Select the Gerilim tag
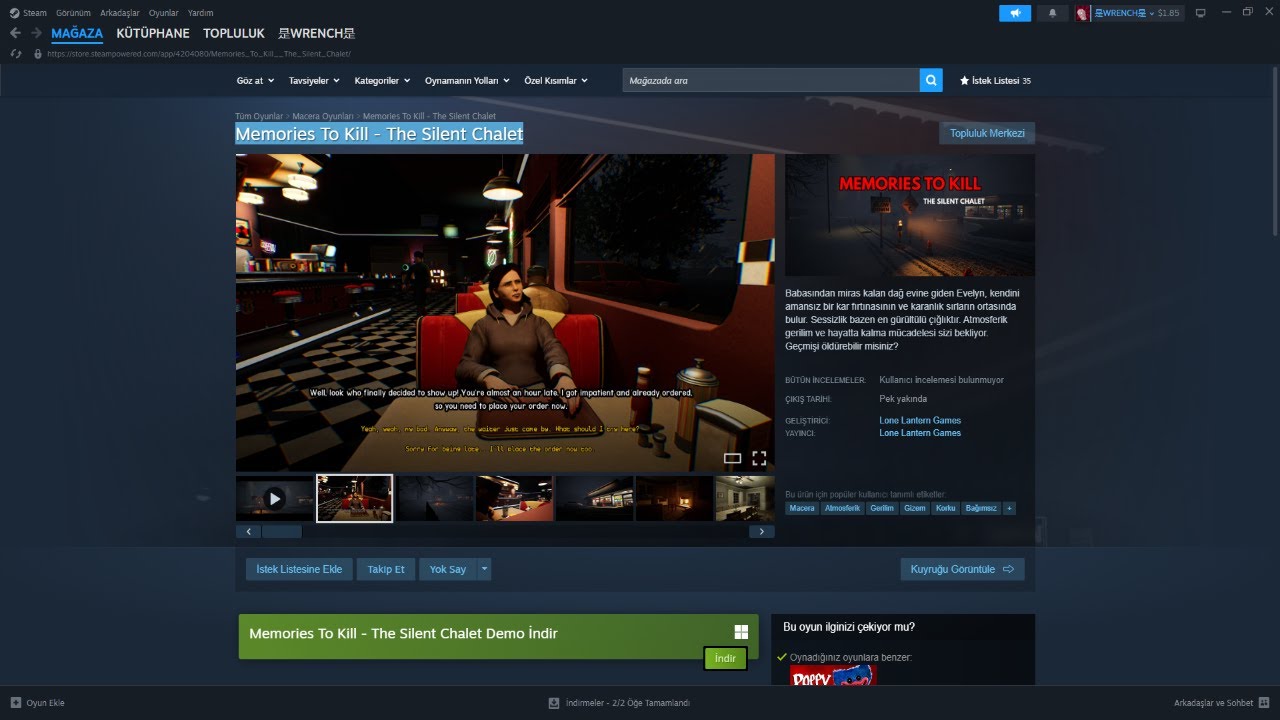Screen dimensions: 1280x720 [882, 508]
